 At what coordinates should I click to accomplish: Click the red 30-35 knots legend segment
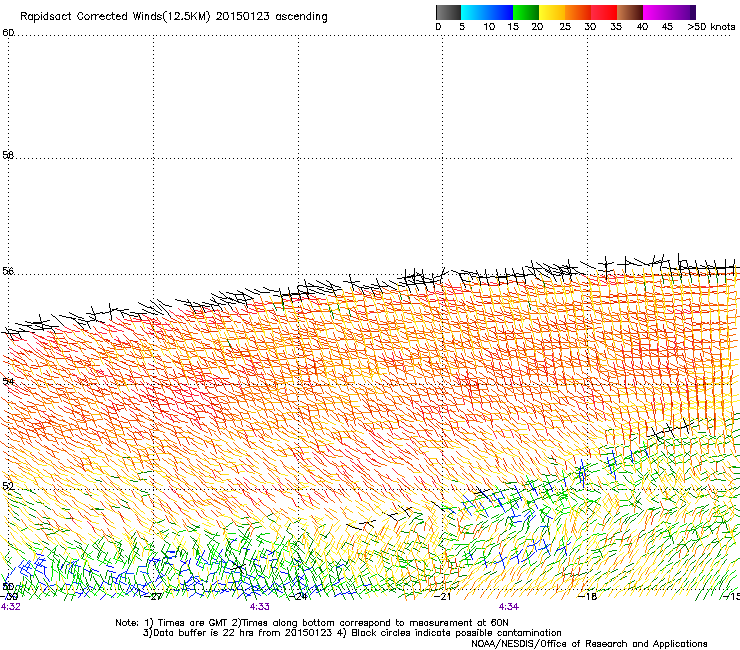(604, 12)
